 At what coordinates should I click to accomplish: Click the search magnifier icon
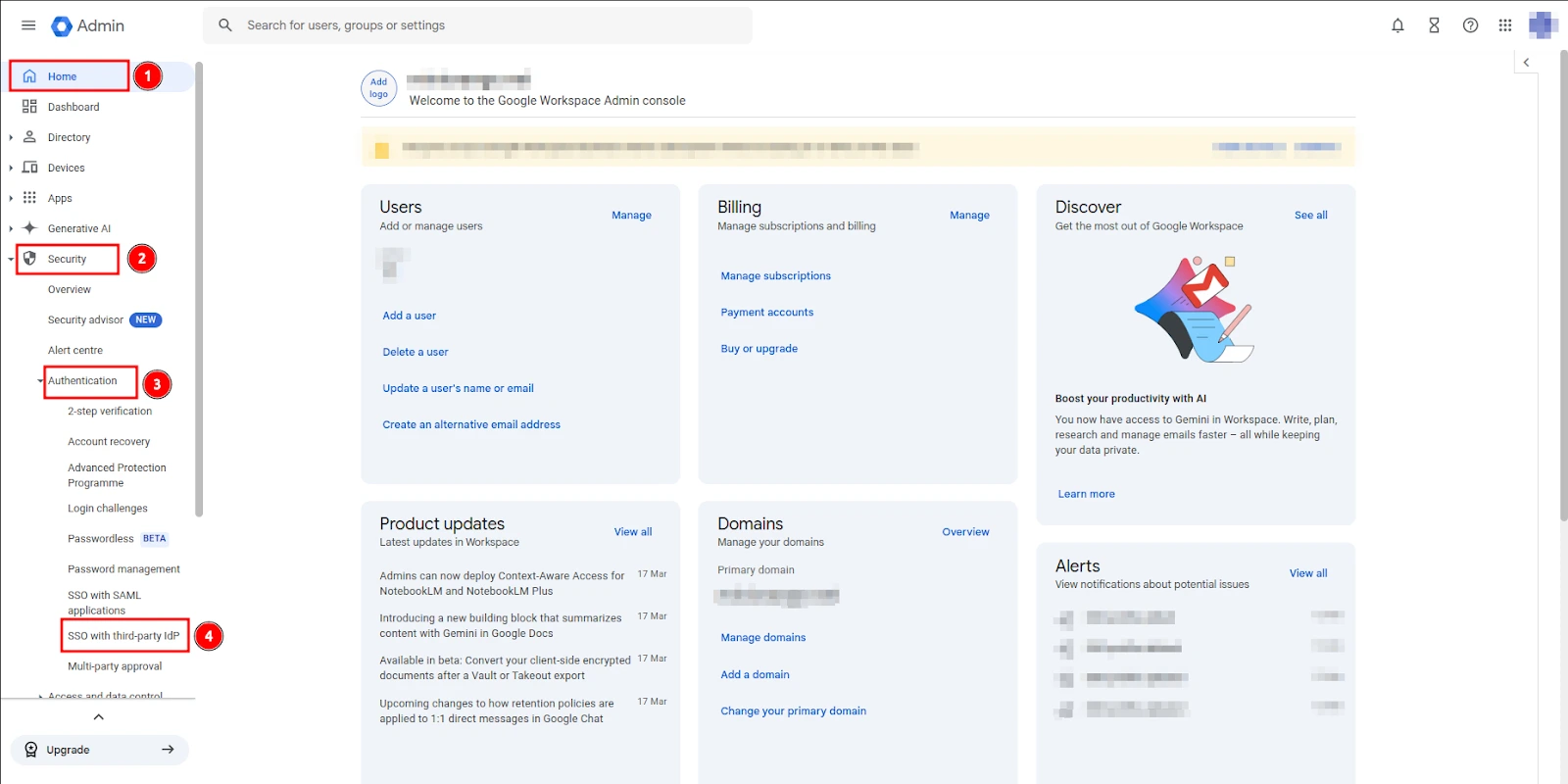(x=225, y=25)
